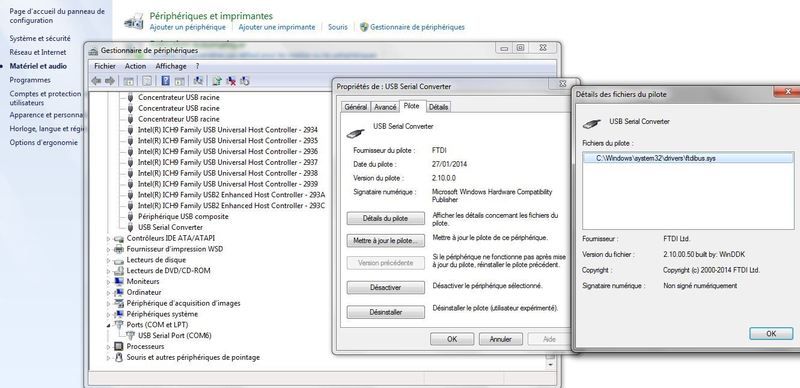The image size is (800, 388).
Task: Scan for hardware changes via toolbar icon
Action: pyautogui.click(x=198, y=81)
